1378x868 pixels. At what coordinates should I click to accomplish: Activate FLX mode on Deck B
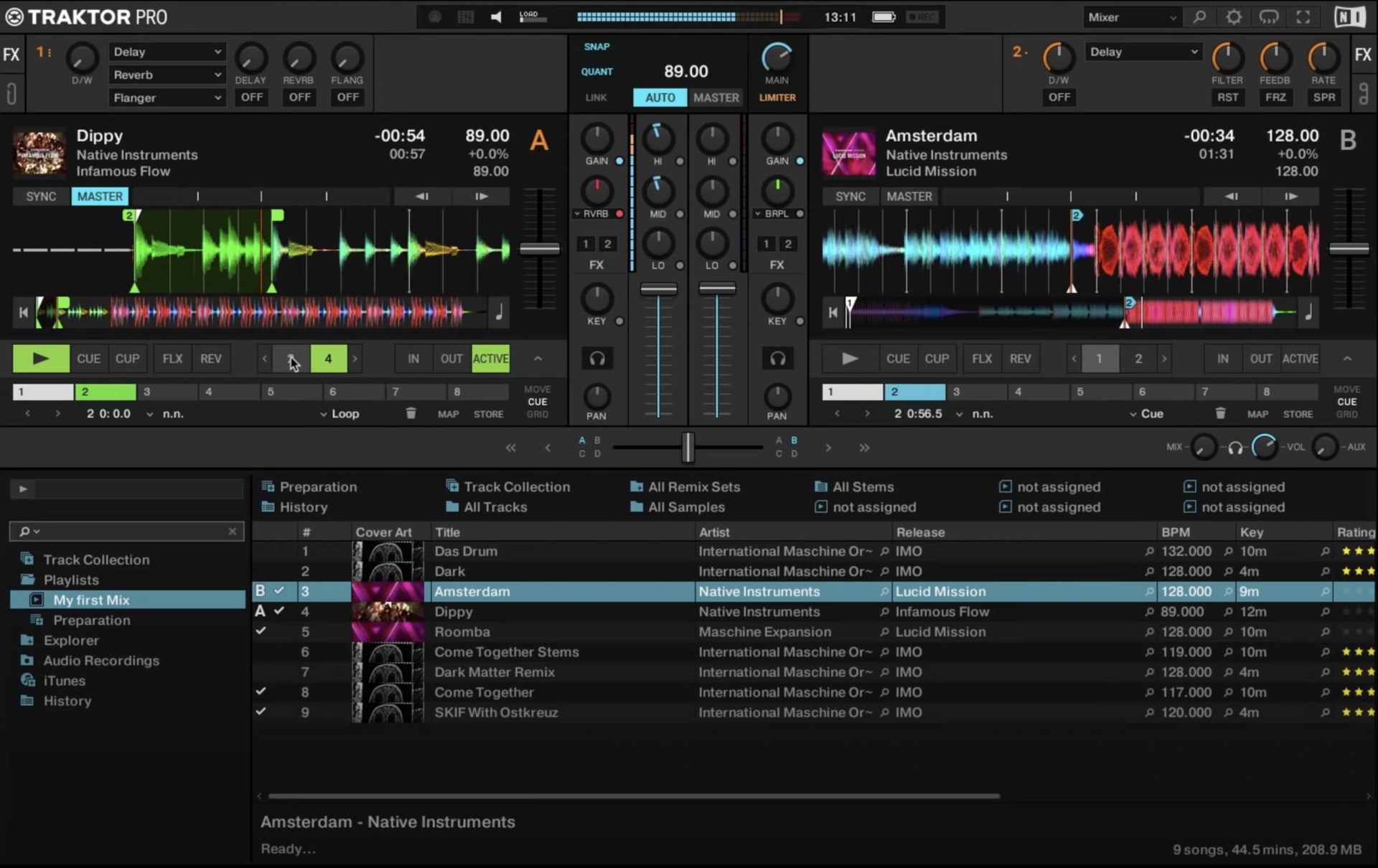[x=980, y=358]
